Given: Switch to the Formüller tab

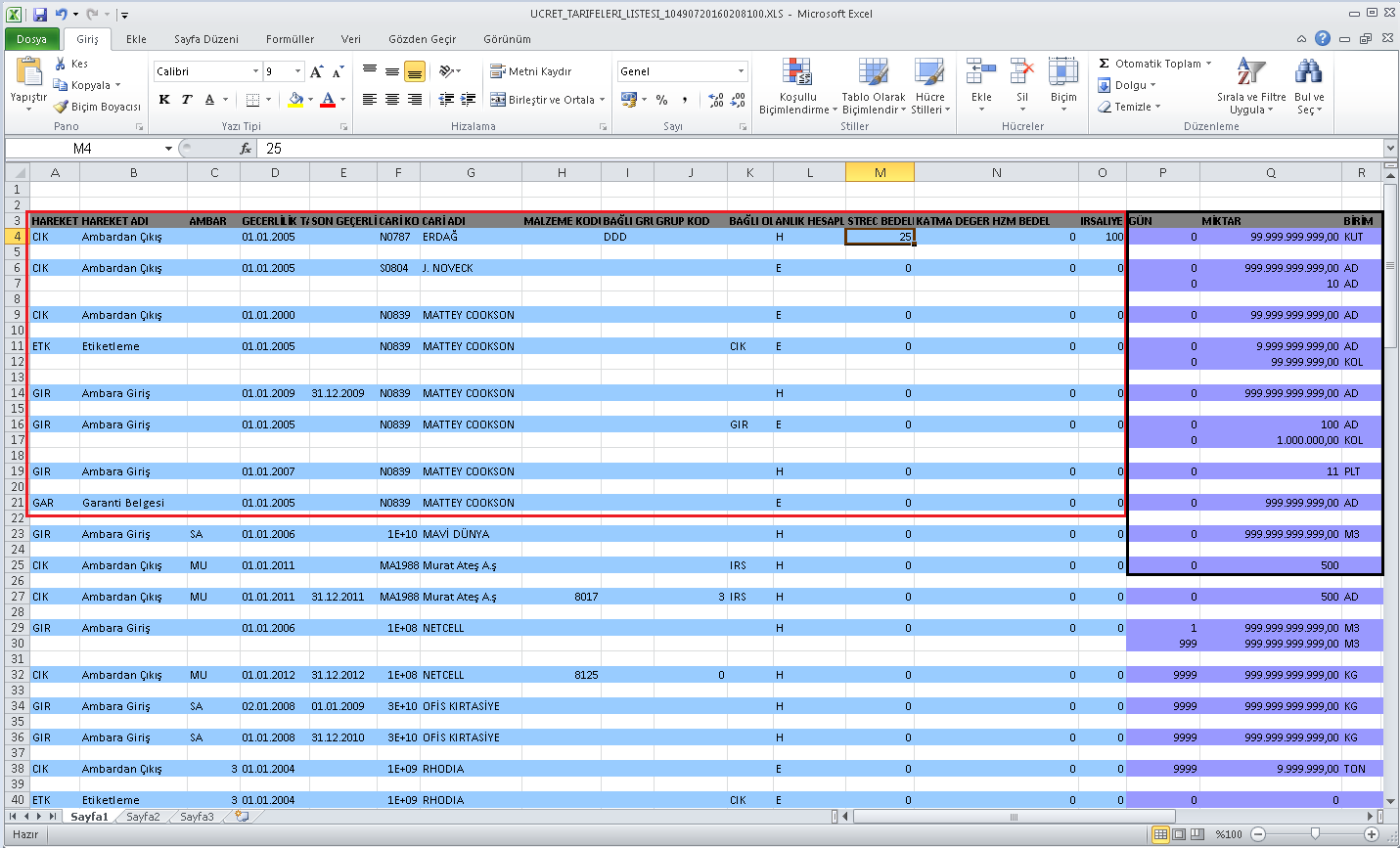Looking at the screenshot, I should pos(291,39).
